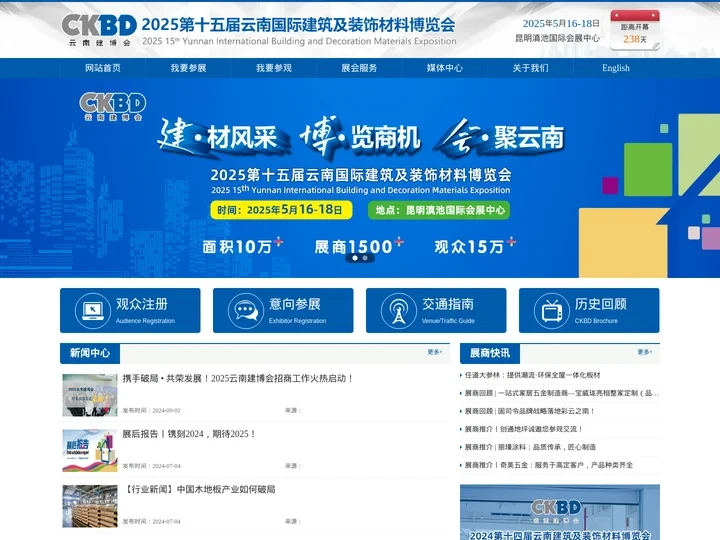Screen dimensions: 720x540
Task: Click the Audience Registration monitor icon
Action: pyautogui.click(x=93, y=311)
